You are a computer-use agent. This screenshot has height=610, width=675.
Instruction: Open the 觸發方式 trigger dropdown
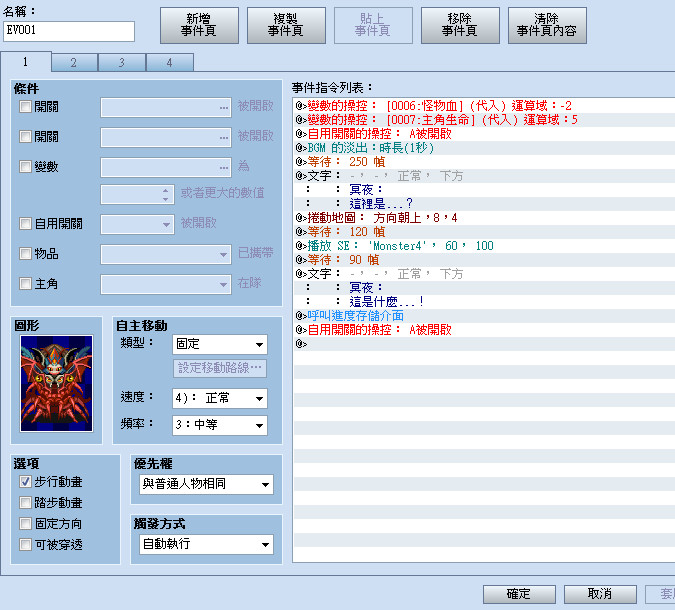[x=206, y=545]
